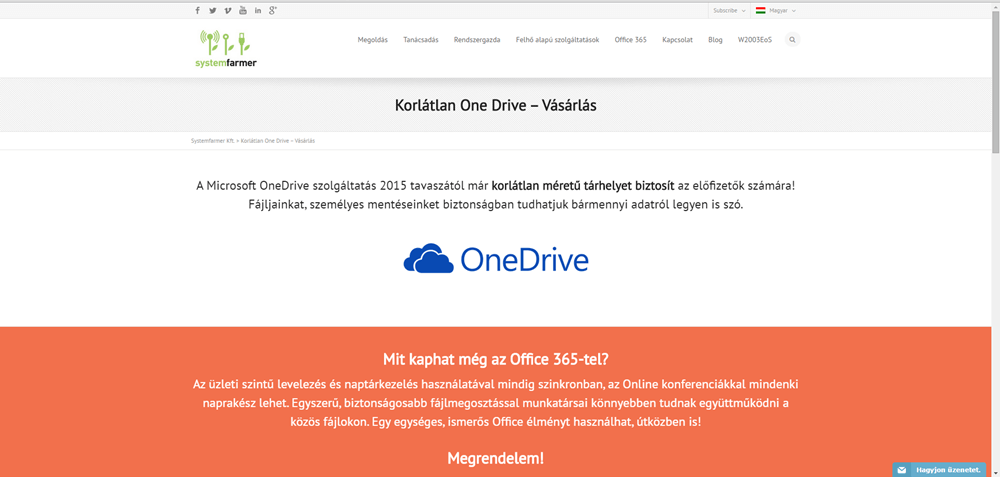Screen dimensions: 1000x477
Task: Open the Facebook social icon
Action: point(198,10)
